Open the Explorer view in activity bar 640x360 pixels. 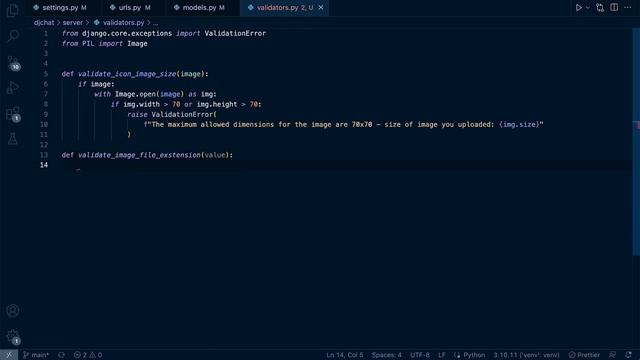pyautogui.click(x=13, y=11)
